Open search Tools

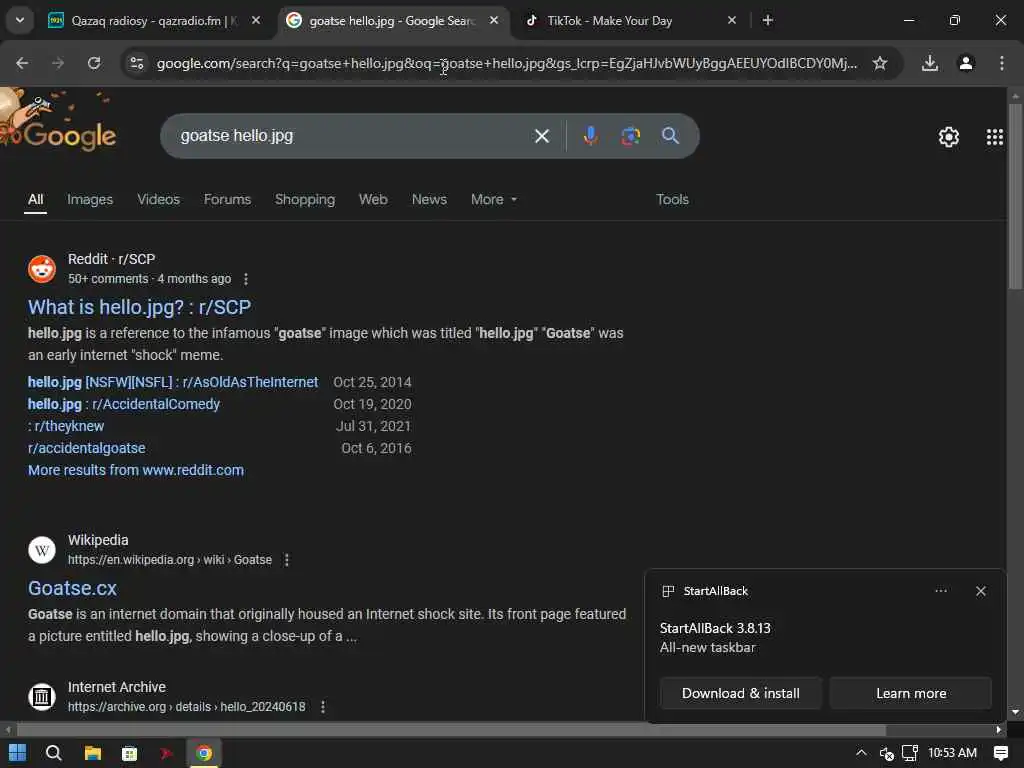[672, 199]
